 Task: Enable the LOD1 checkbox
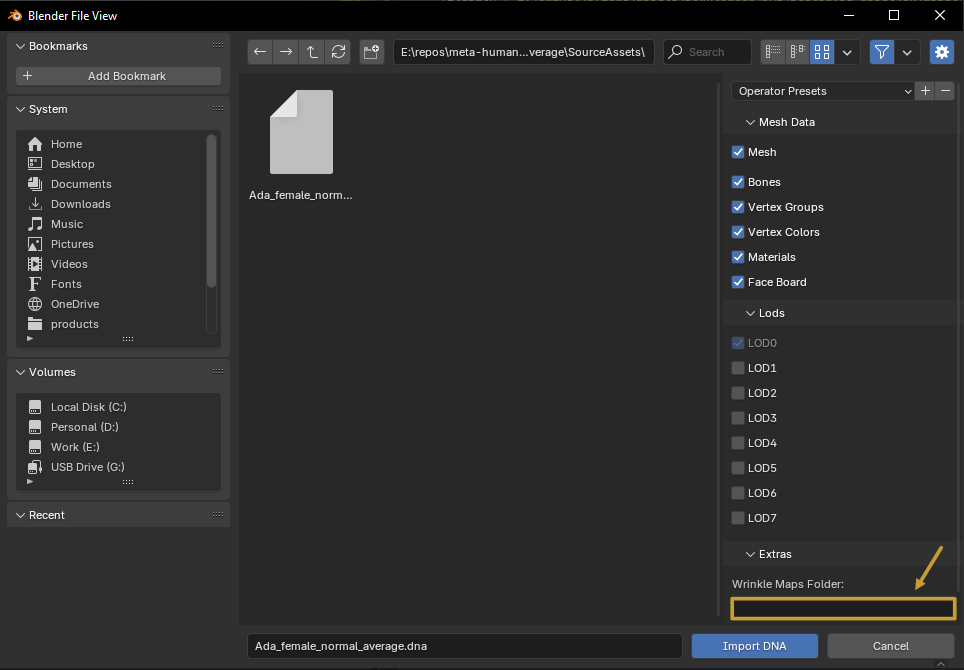[x=739, y=368]
